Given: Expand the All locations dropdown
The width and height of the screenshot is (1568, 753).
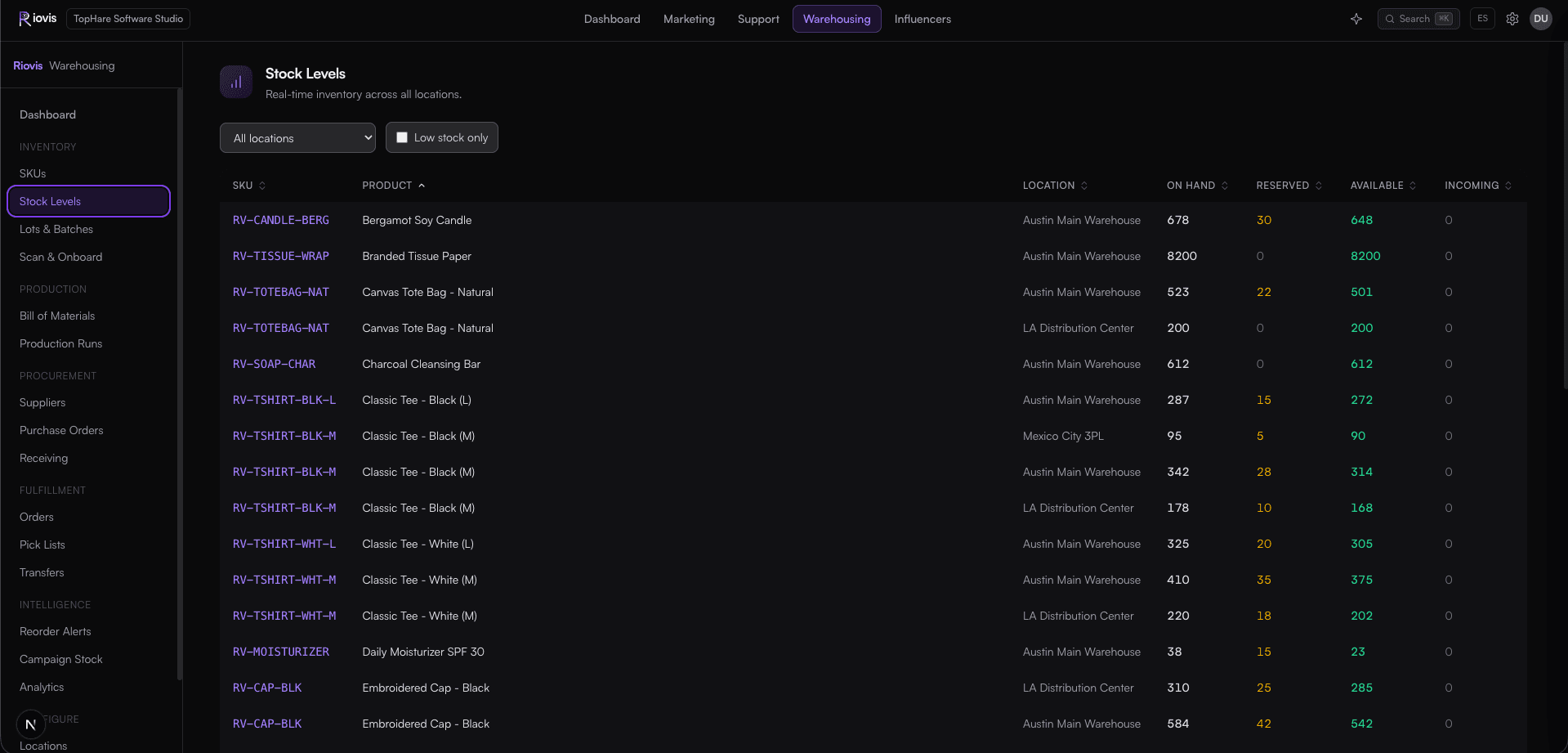Looking at the screenshot, I should coord(297,138).
